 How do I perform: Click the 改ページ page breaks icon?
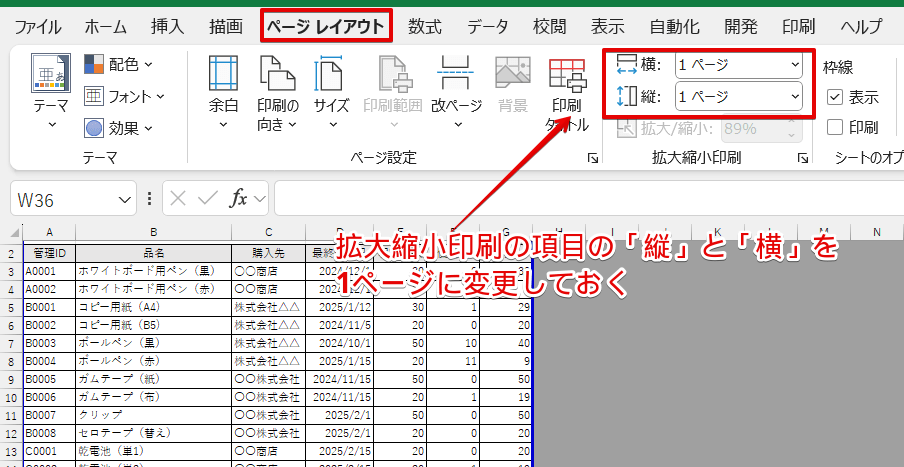(x=456, y=74)
